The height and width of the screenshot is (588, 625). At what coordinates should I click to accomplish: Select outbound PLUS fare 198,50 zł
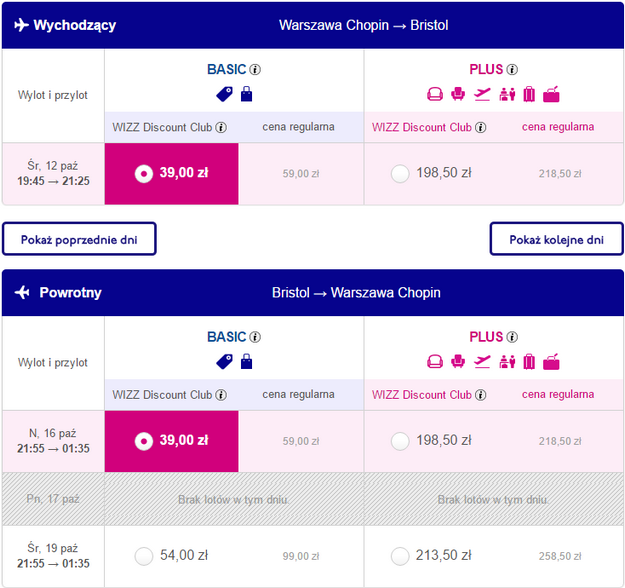pos(400,173)
